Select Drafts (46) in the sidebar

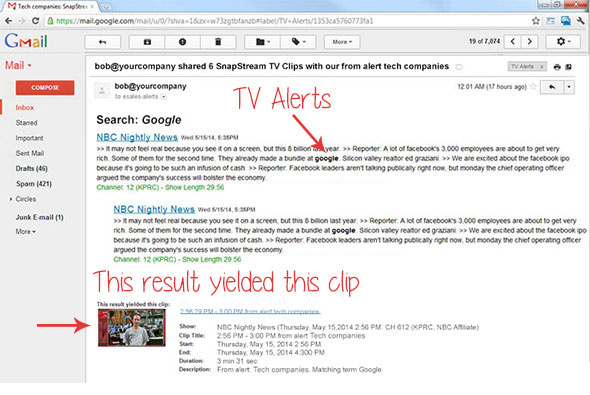[32, 169]
